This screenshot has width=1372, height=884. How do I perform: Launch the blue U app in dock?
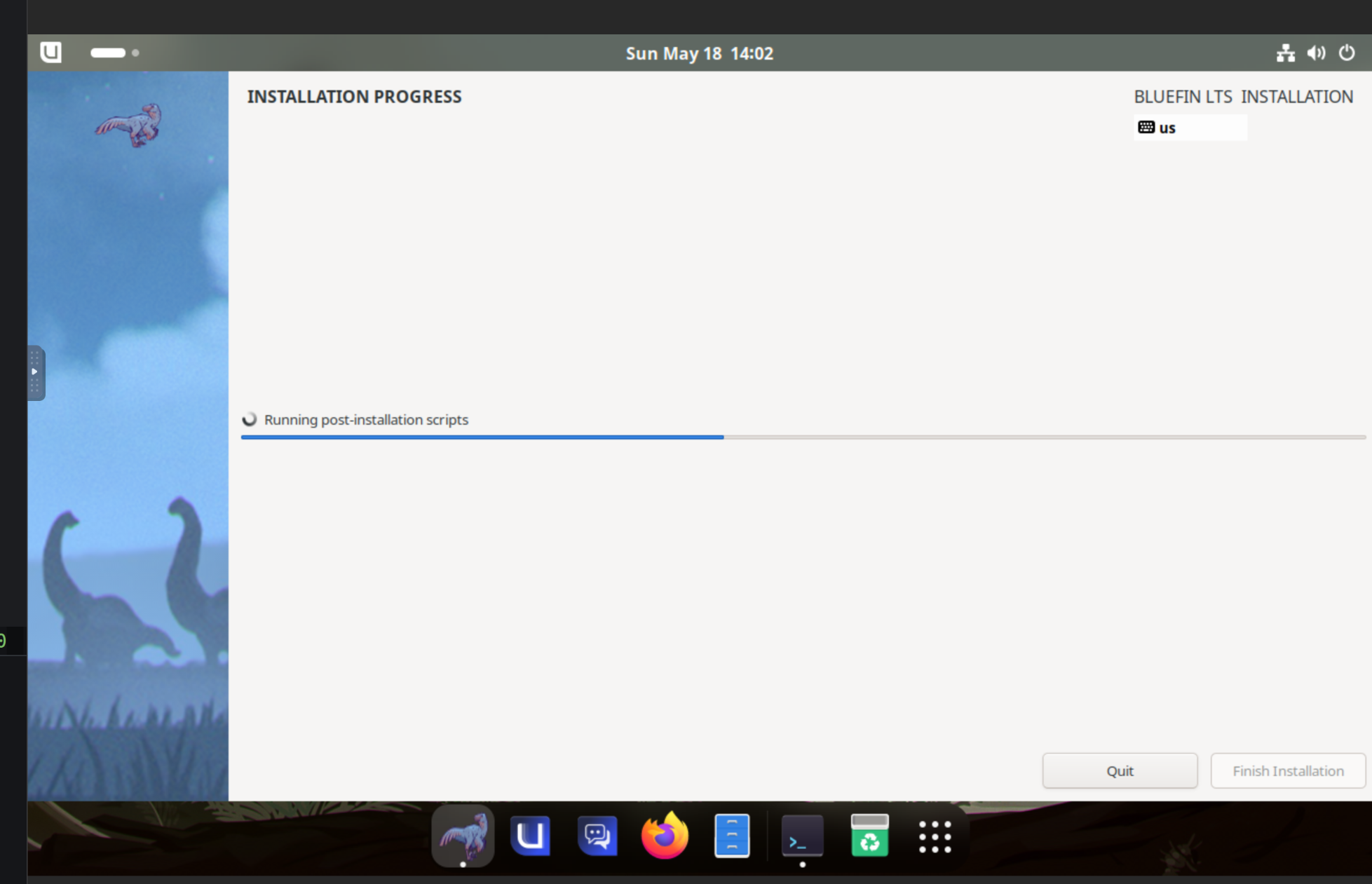tap(530, 835)
